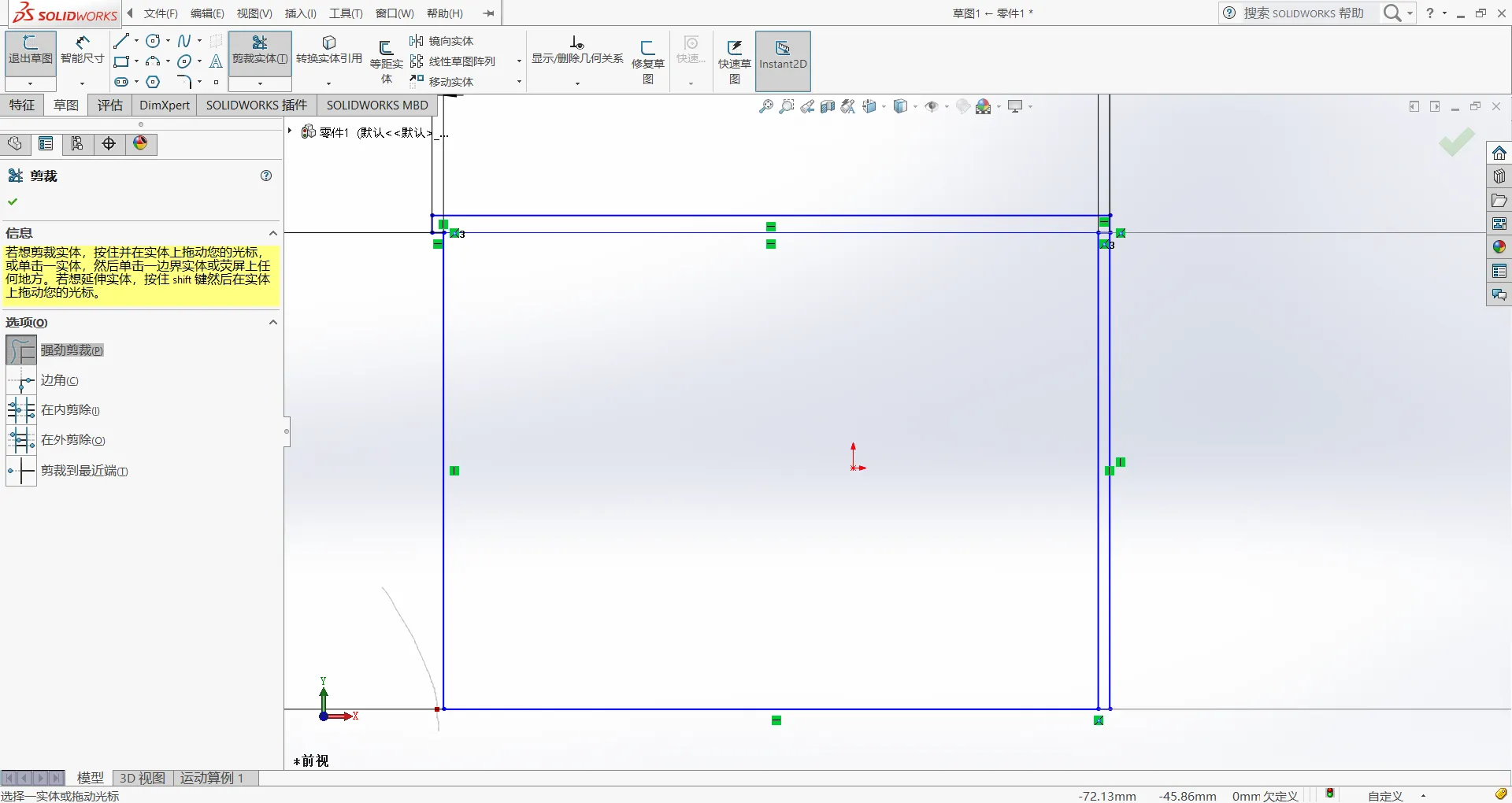Collapse the Options (选项) section
The image size is (1512, 803).
coord(273,322)
